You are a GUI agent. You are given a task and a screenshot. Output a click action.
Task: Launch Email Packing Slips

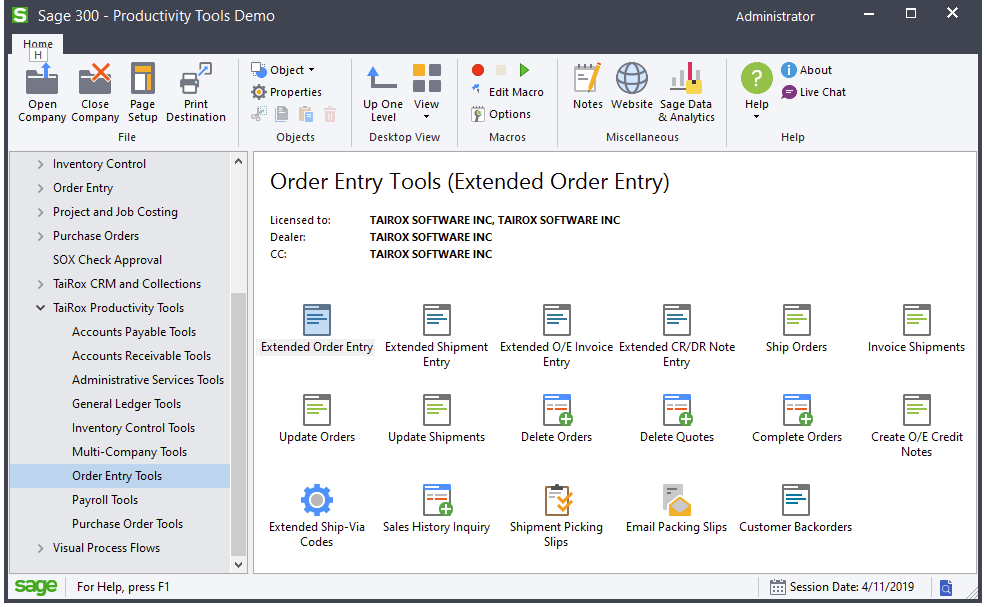677,500
